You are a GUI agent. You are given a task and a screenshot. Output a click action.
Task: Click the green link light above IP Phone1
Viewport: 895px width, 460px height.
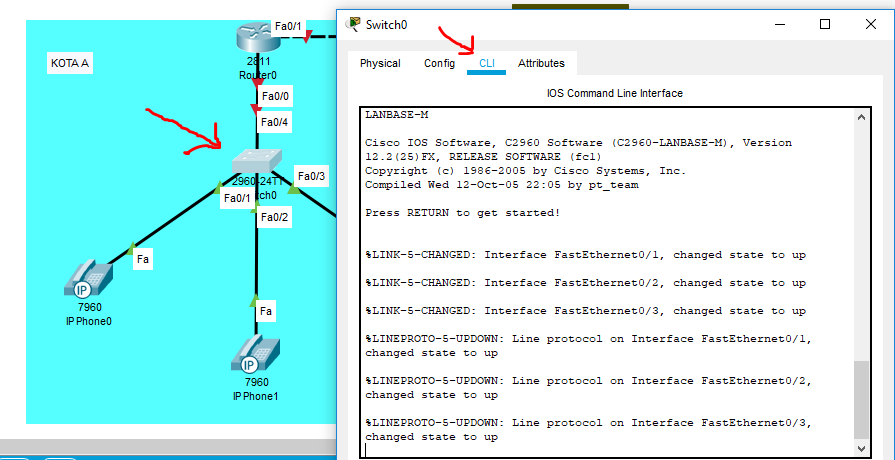255,299
